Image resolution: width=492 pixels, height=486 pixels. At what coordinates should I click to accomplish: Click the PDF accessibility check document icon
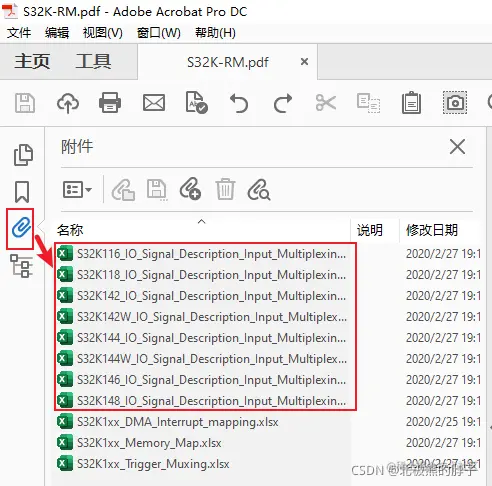(196, 102)
